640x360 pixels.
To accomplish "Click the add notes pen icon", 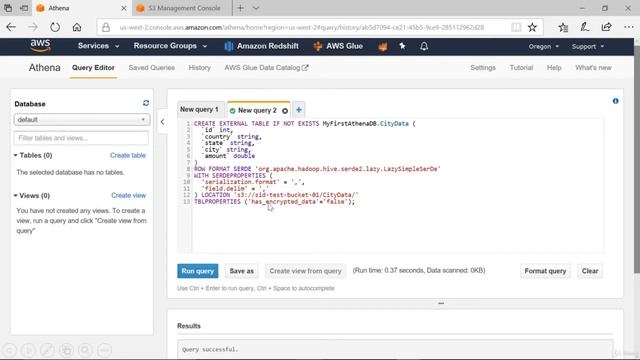I will click(x=584, y=27).
